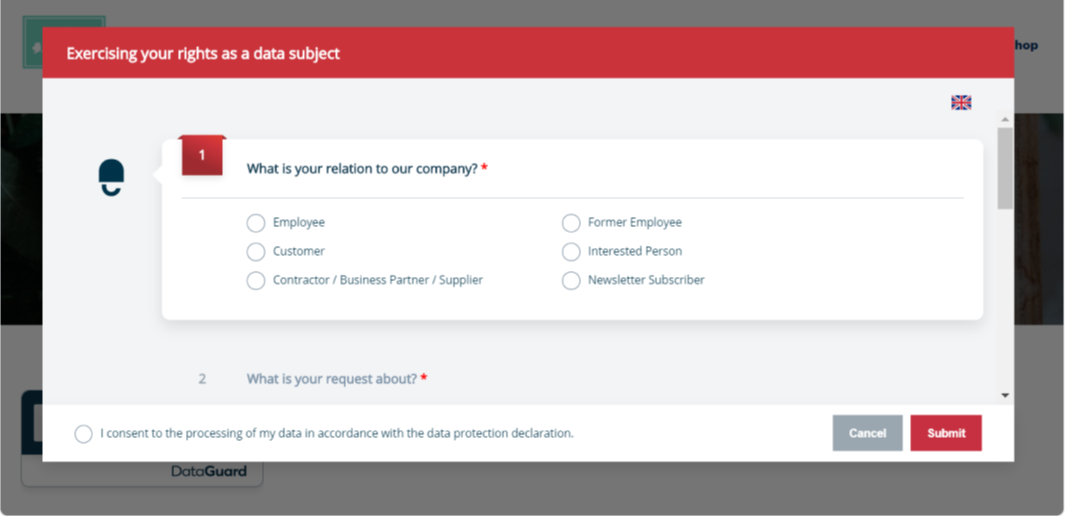Click the step number 2 label
This screenshot has height=516, width=1065.
(202, 379)
